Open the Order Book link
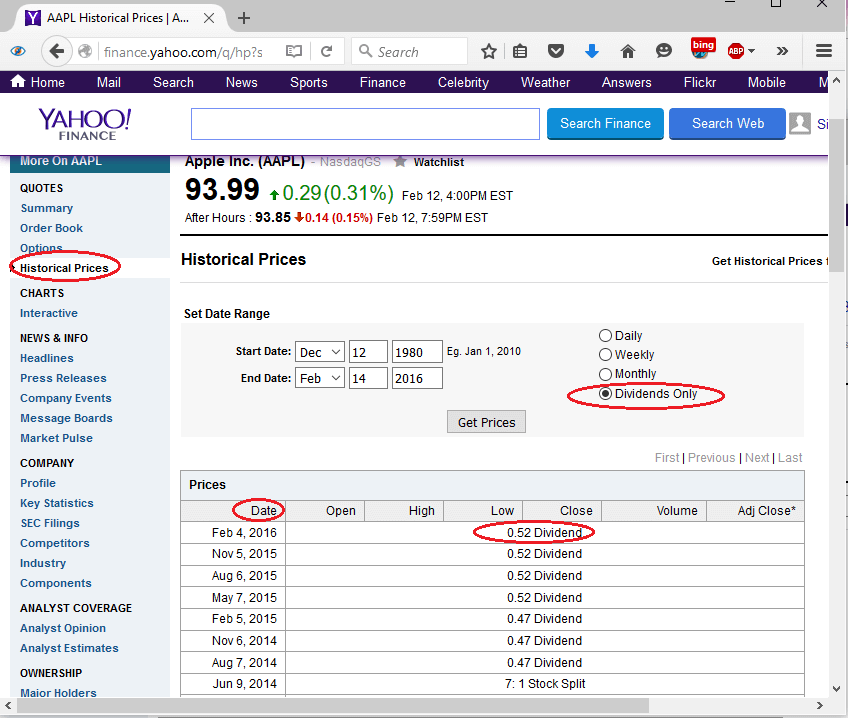Image resolution: width=848 pixels, height=718 pixels. coord(51,228)
